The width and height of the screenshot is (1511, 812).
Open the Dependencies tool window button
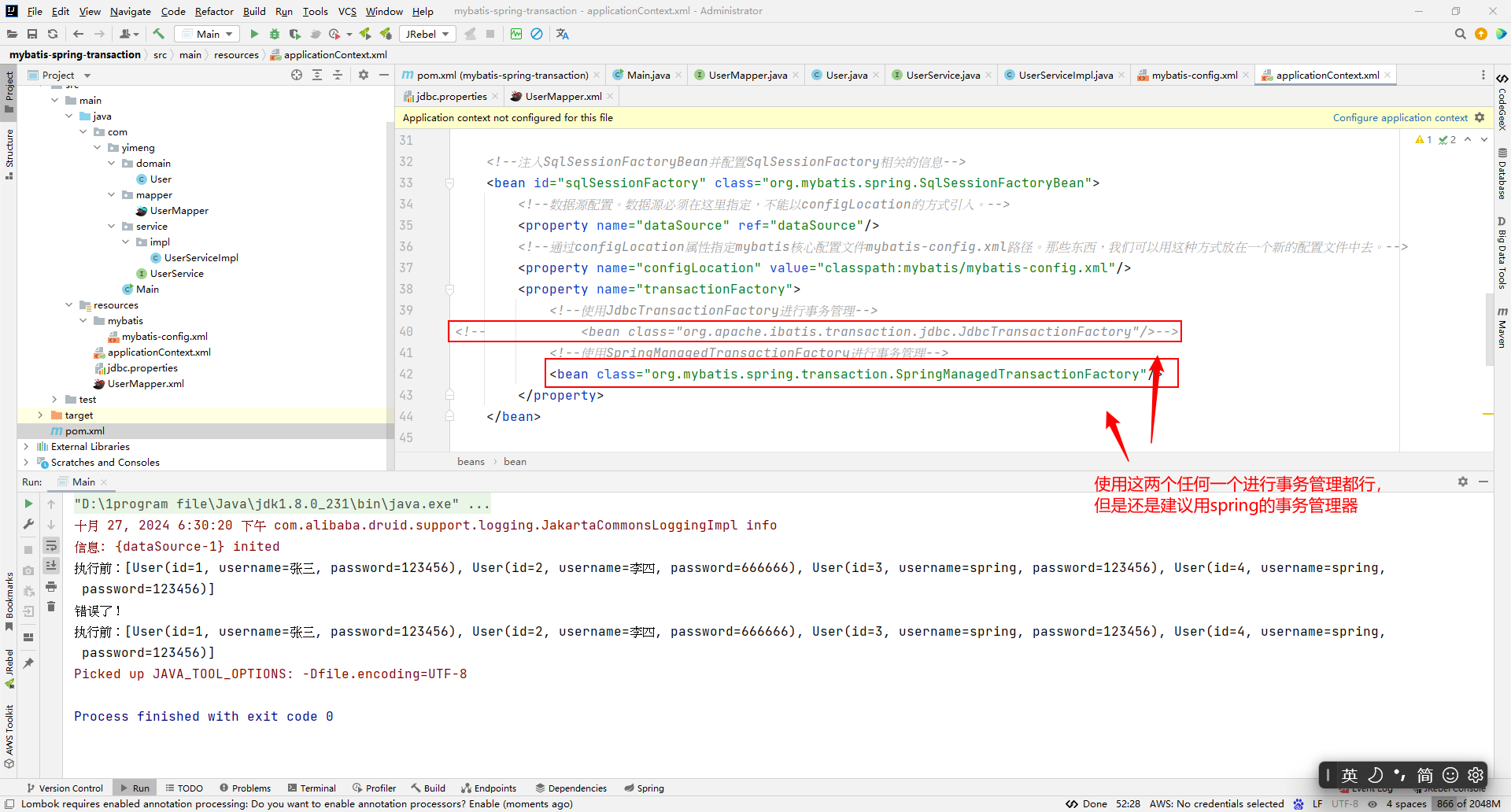coord(571,788)
